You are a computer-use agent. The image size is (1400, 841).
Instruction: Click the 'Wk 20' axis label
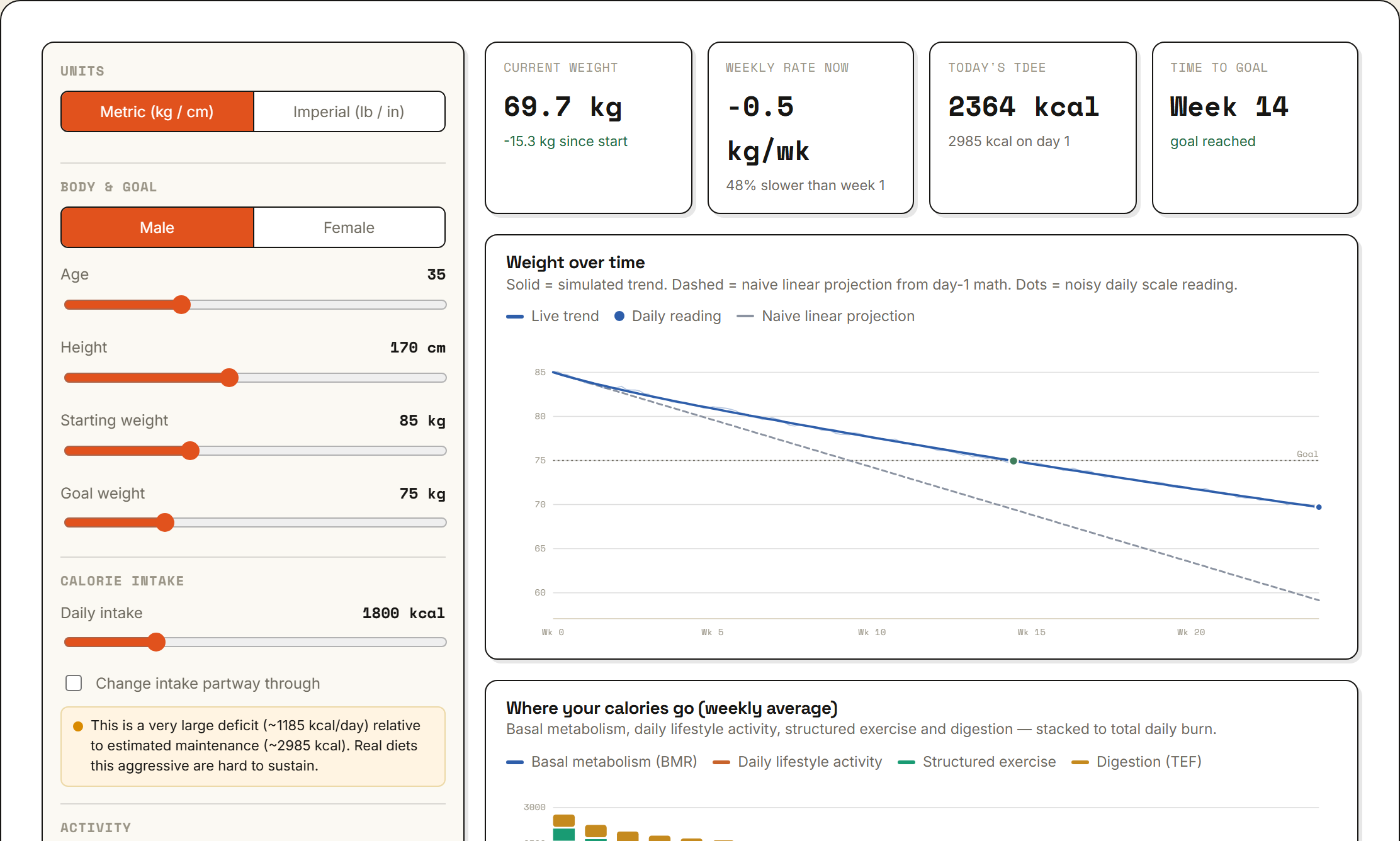coord(1191,632)
